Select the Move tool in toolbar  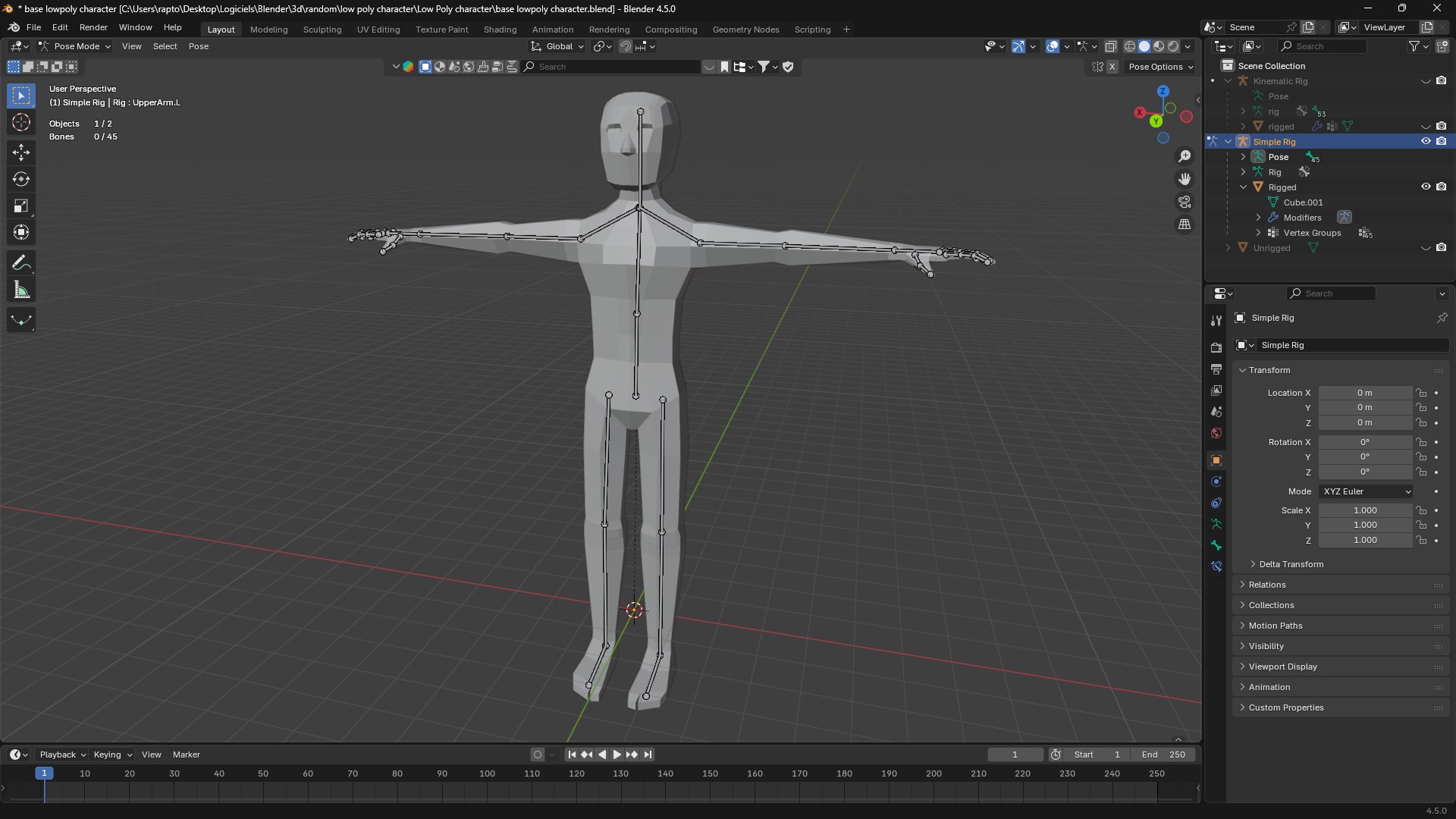point(21,152)
